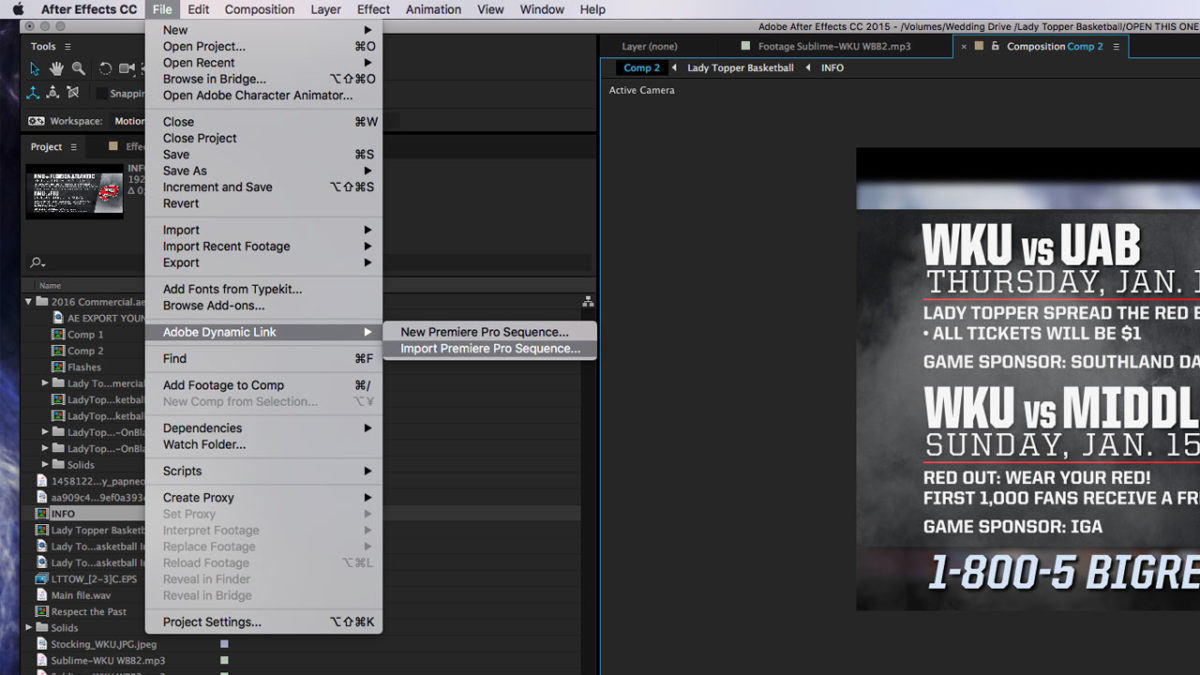
Task: Open the Composition menu in menu bar
Action: click(x=260, y=9)
